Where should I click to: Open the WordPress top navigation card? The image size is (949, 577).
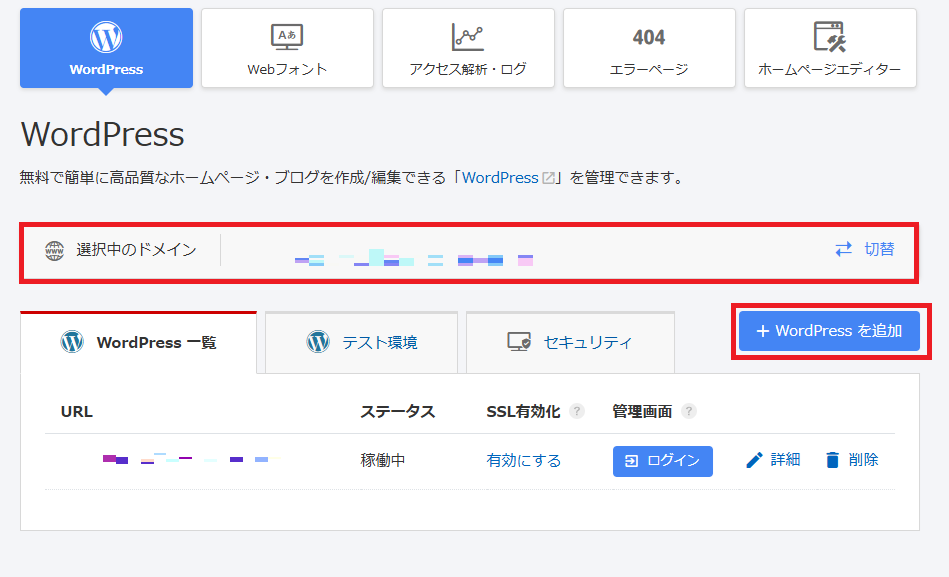pyautogui.click(x=107, y=48)
